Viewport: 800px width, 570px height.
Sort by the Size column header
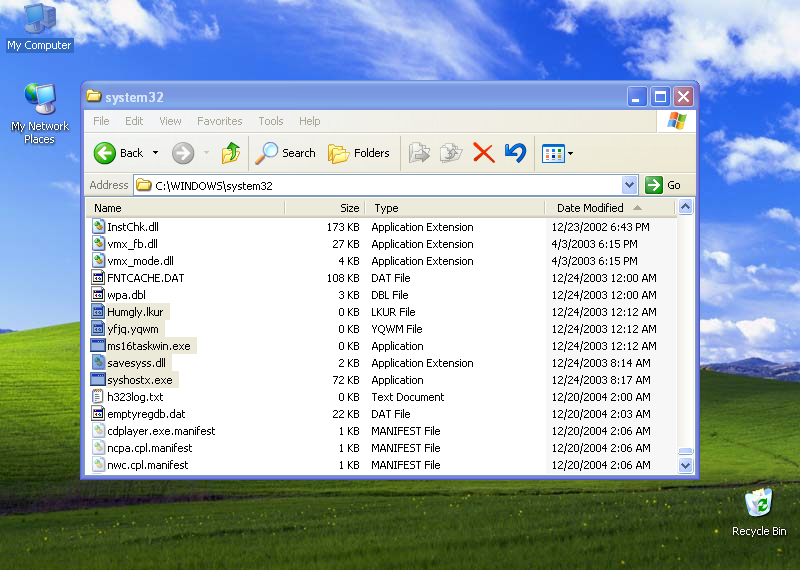(x=325, y=208)
